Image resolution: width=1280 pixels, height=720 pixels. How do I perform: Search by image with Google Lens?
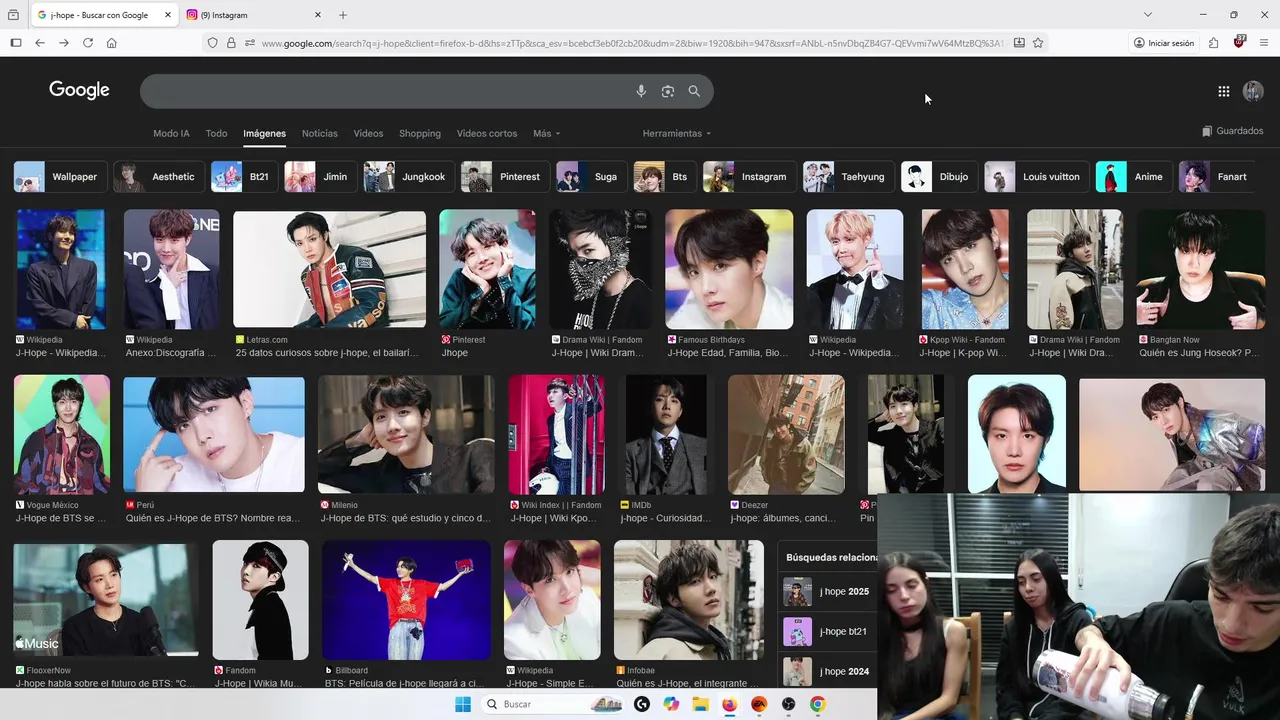click(x=668, y=91)
